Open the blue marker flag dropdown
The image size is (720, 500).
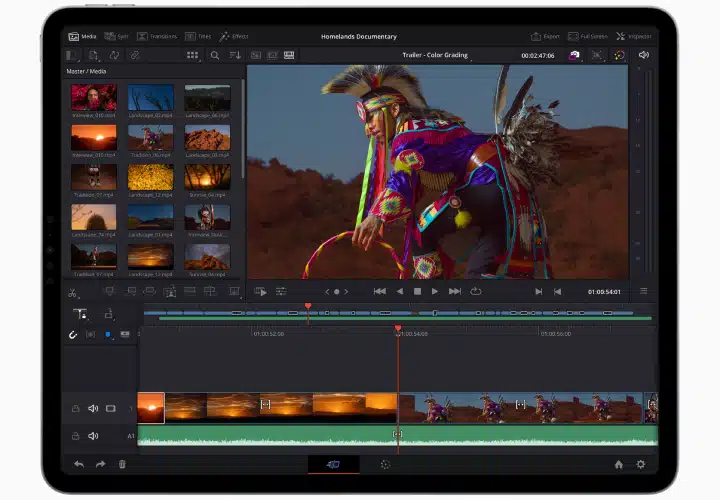pos(108,335)
